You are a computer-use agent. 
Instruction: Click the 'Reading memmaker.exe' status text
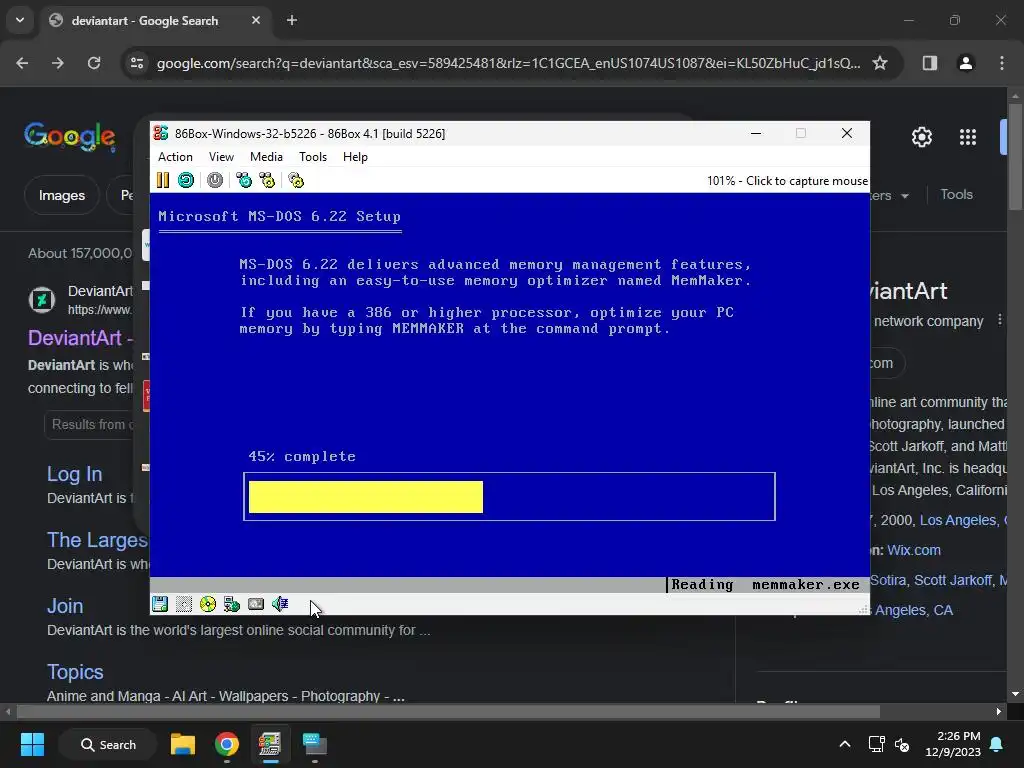[765, 584]
